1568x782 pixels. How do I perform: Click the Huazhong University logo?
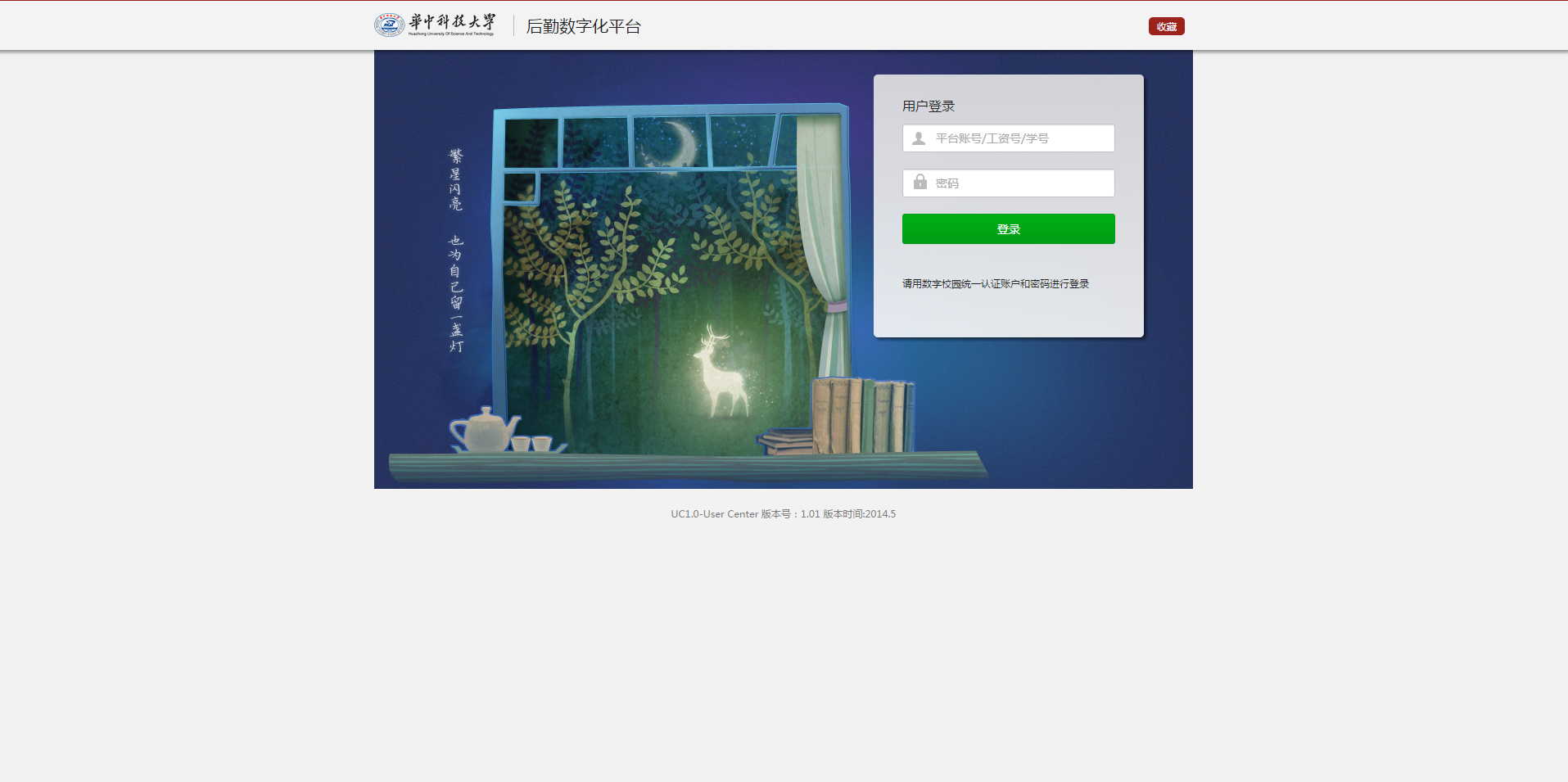point(435,25)
